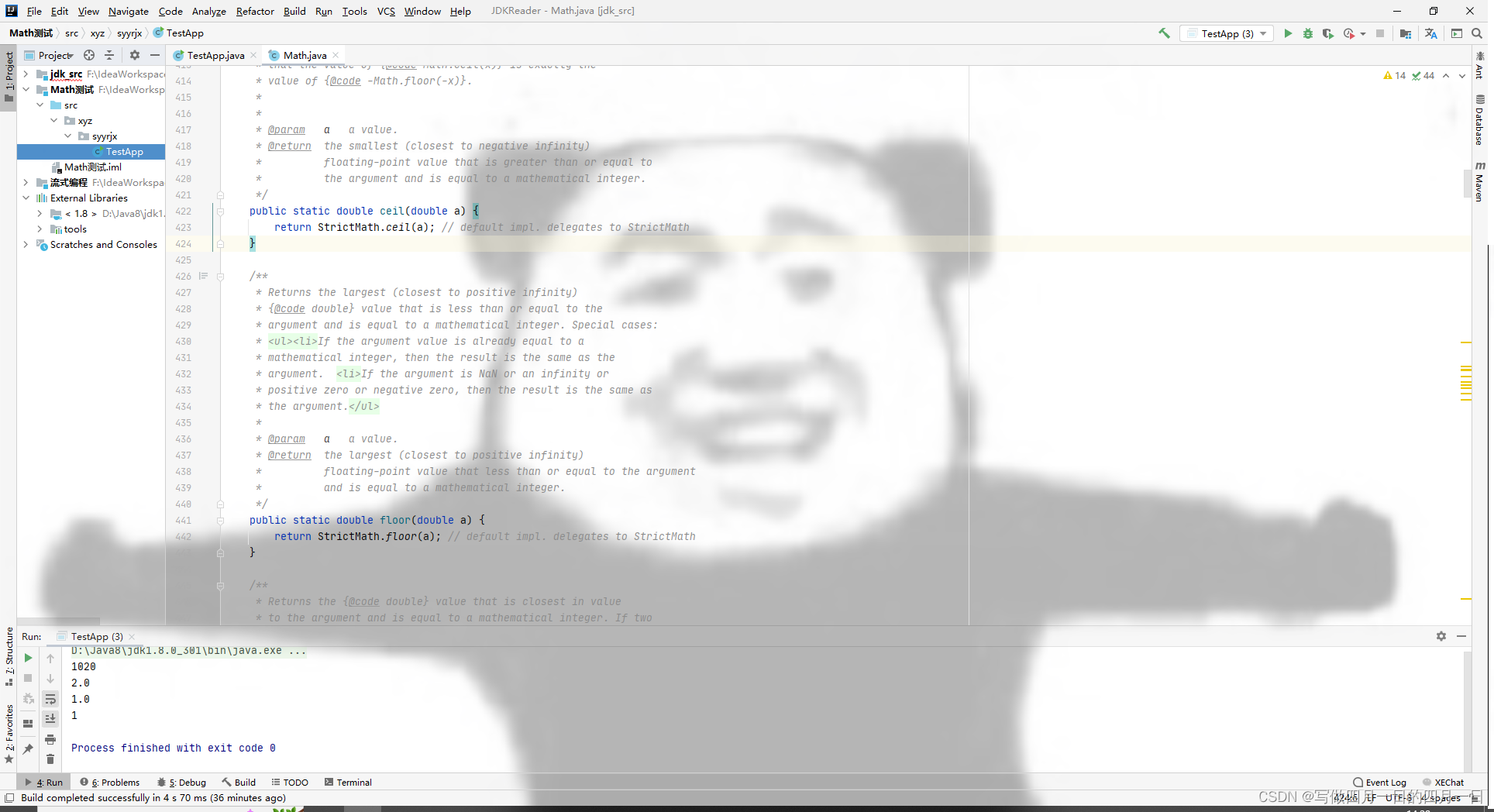Run with Coverage using the shield icon
Screen dimensions: 1494x812
point(1328,33)
